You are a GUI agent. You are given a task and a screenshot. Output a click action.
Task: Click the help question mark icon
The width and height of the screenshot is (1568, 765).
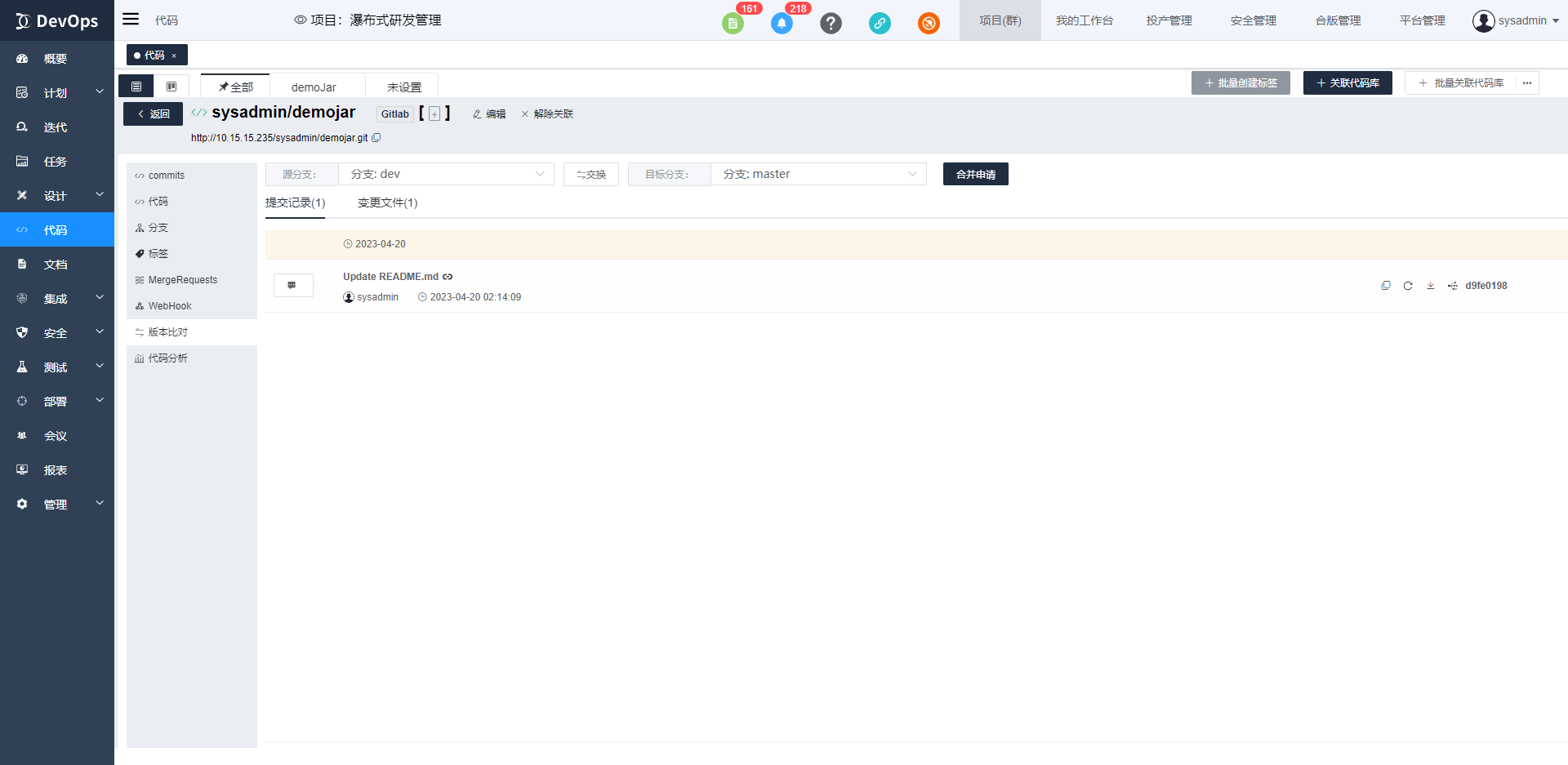(x=831, y=23)
